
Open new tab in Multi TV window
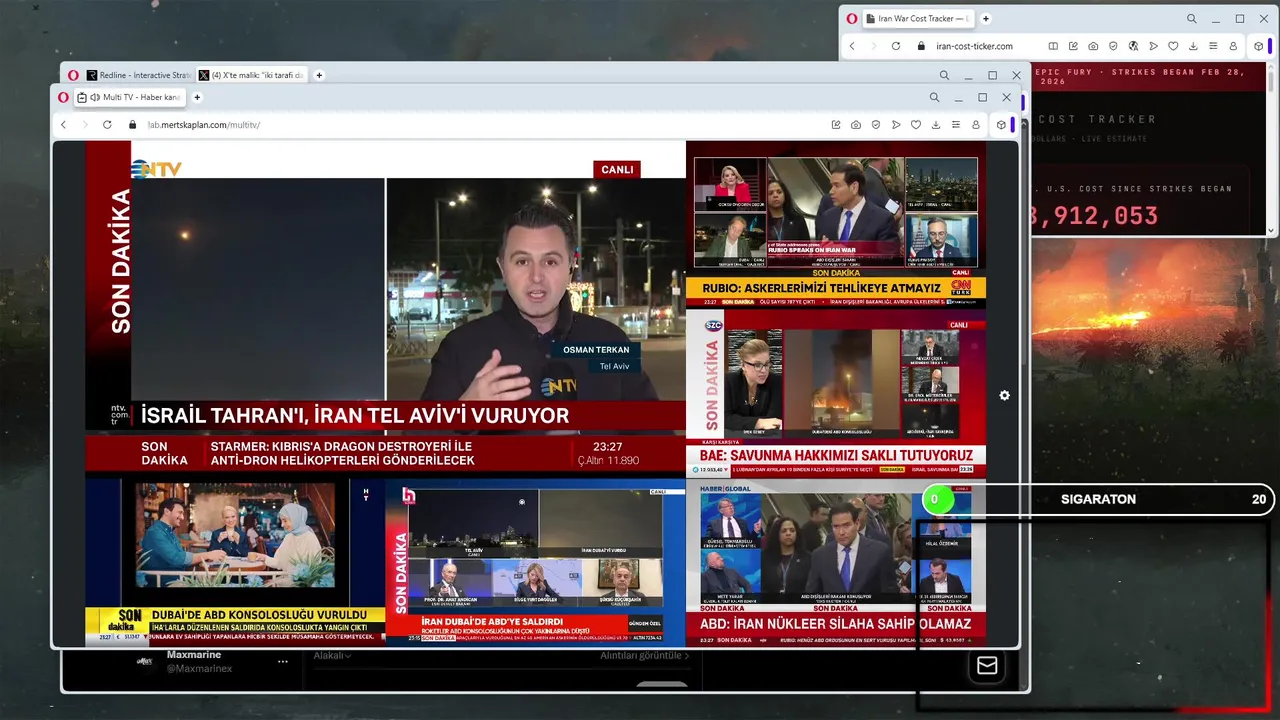click(197, 97)
